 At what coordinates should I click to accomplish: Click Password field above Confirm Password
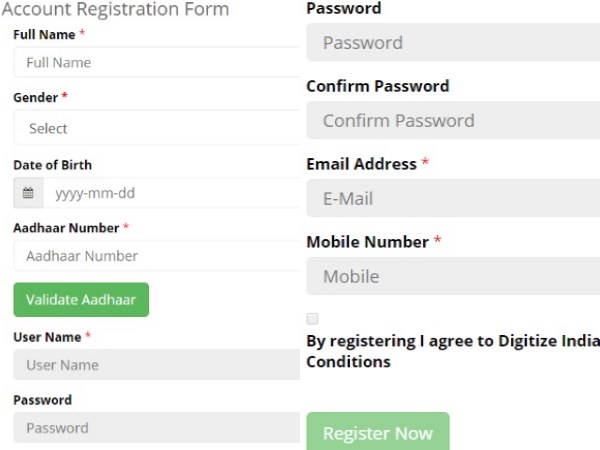click(452, 43)
